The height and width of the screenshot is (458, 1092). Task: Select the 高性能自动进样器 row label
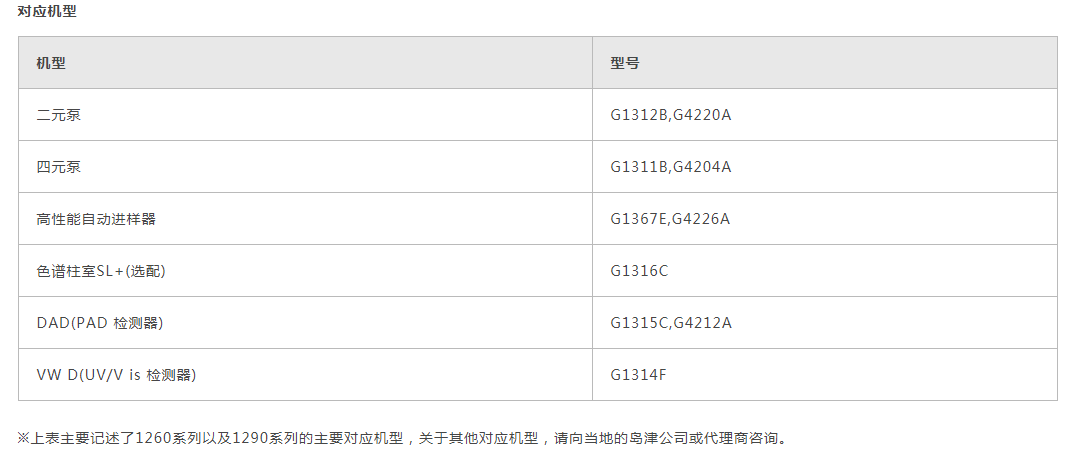click(x=96, y=219)
